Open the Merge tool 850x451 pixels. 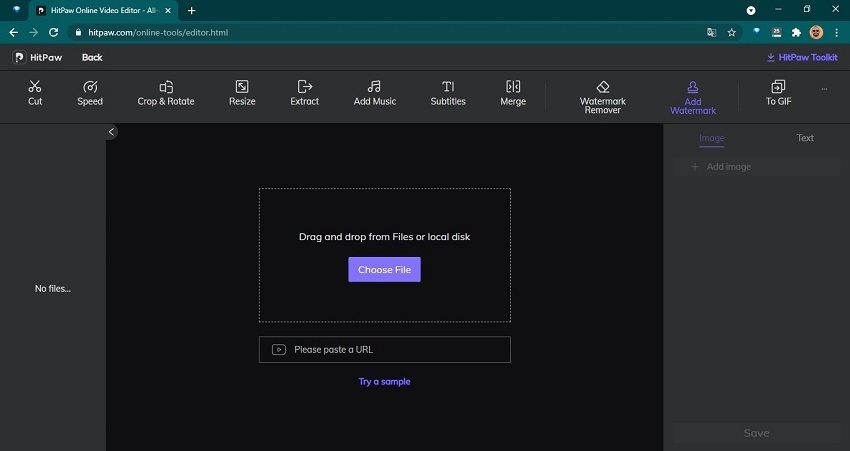tap(513, 93)
